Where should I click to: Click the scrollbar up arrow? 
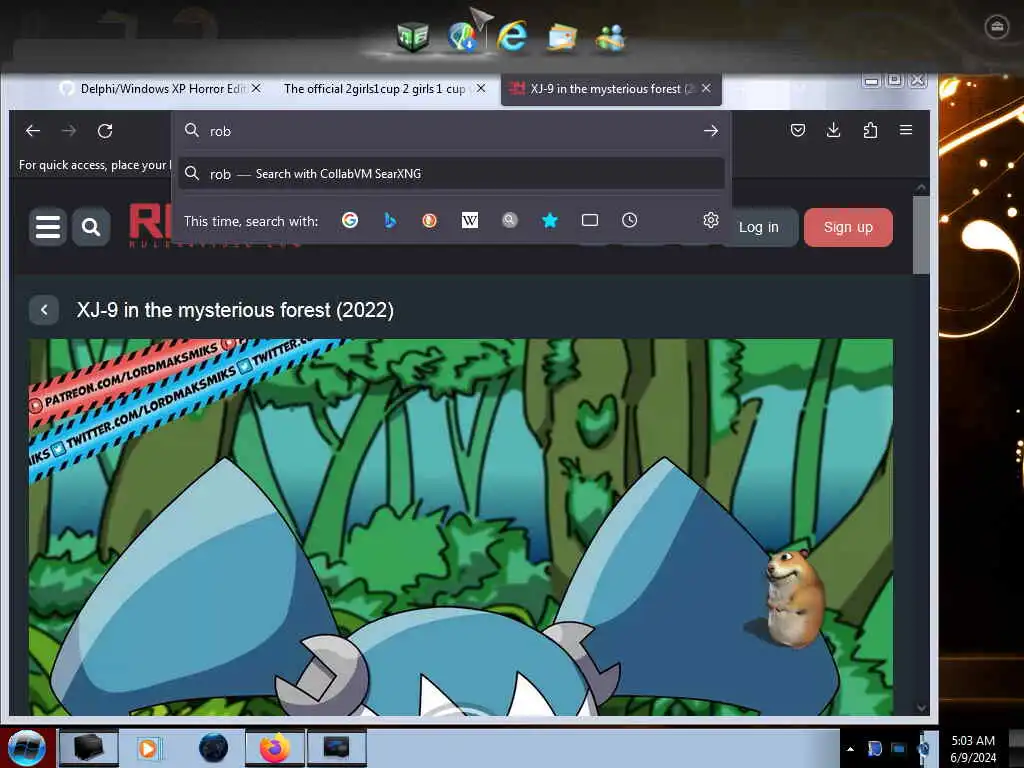[921, 187]
